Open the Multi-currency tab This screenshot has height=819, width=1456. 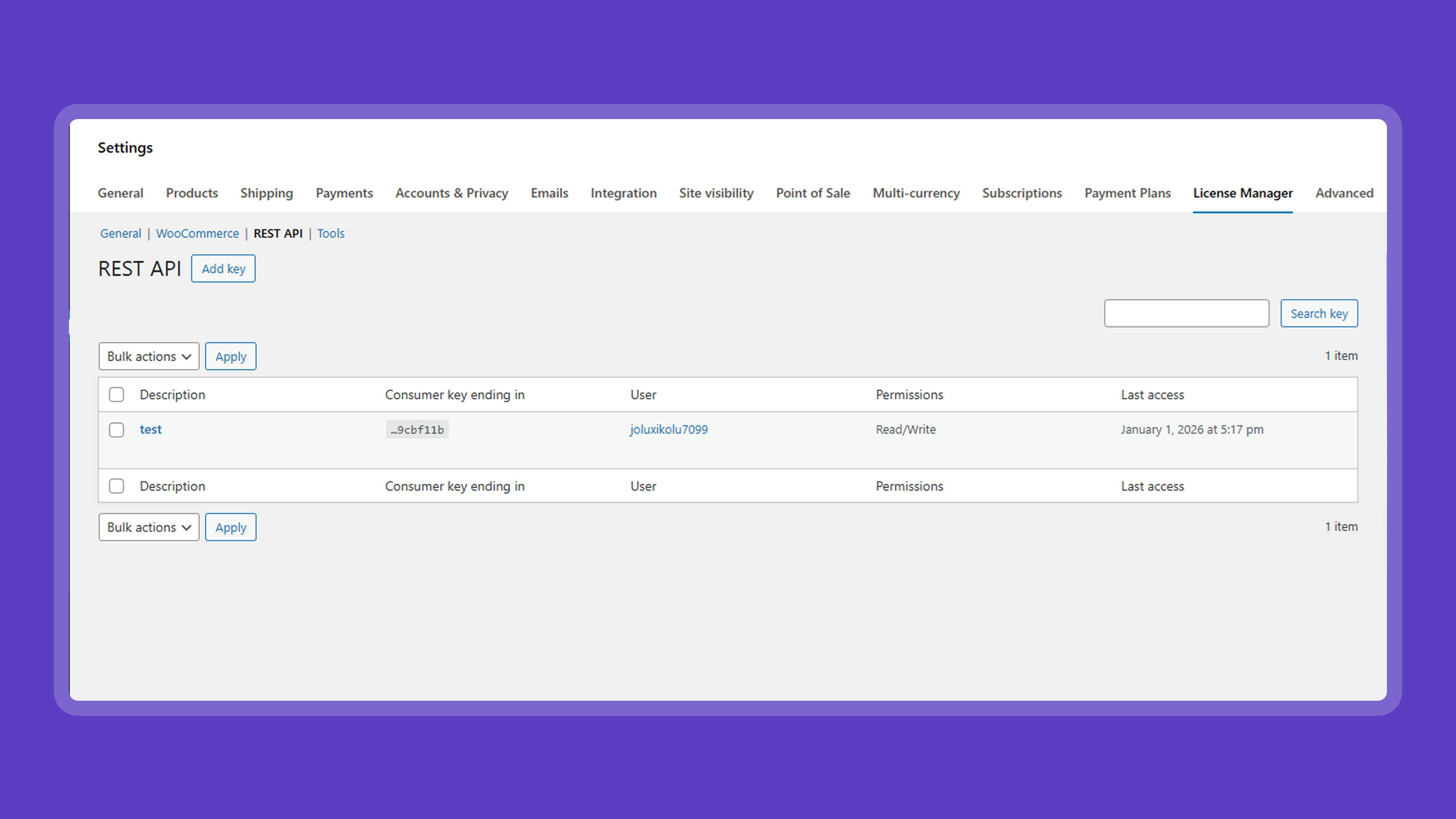[x=916, y=193]
